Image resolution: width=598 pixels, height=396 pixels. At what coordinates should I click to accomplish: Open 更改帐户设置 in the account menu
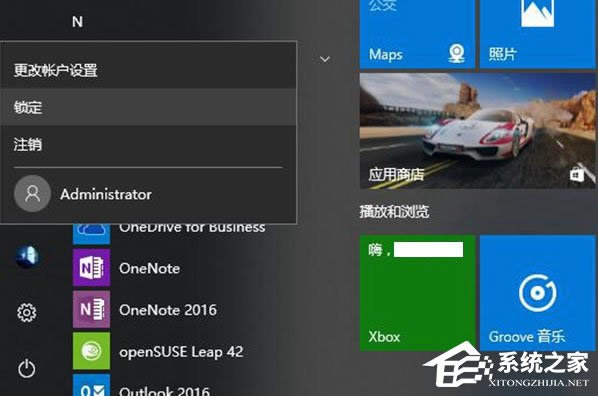148,70
